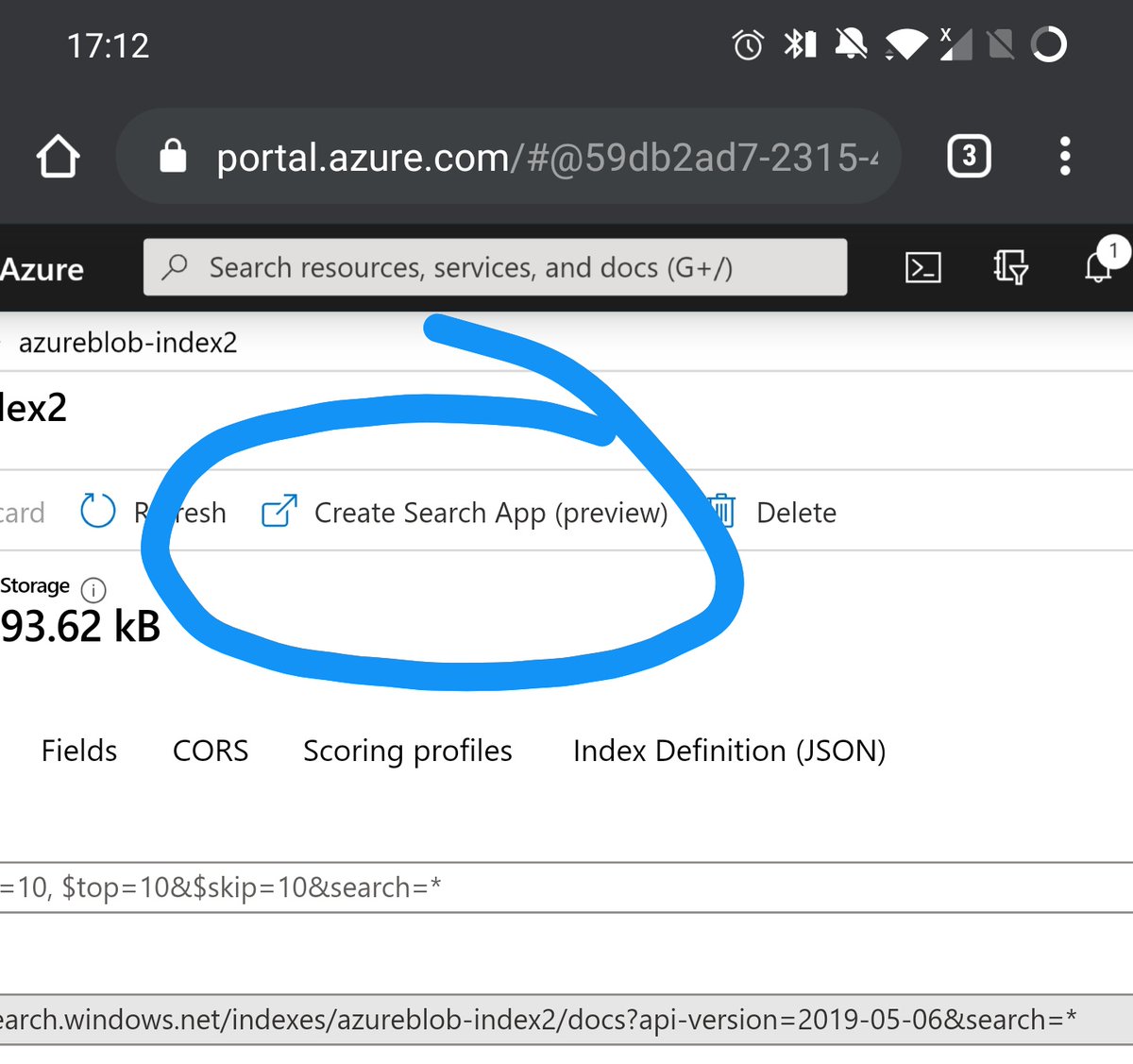Click the Delete button label

797,513
